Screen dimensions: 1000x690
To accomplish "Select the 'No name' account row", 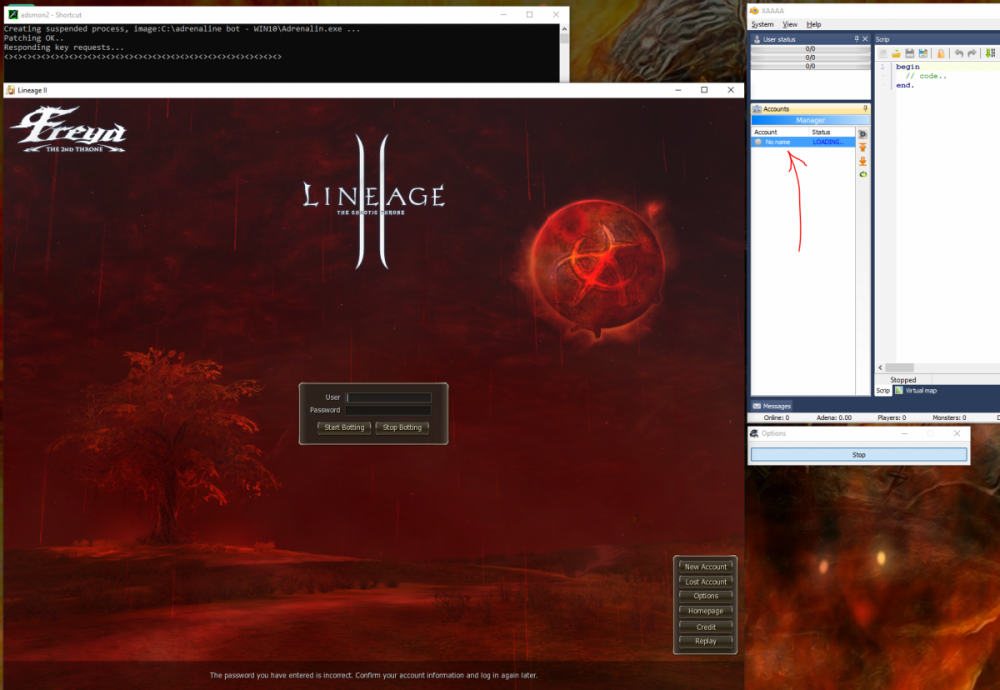I will [x=778, y=142].
